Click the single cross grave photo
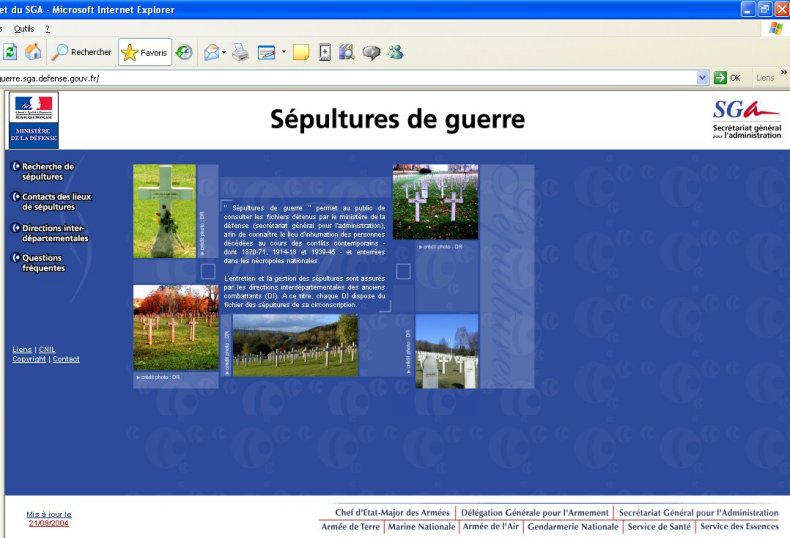 pos(164,211)
